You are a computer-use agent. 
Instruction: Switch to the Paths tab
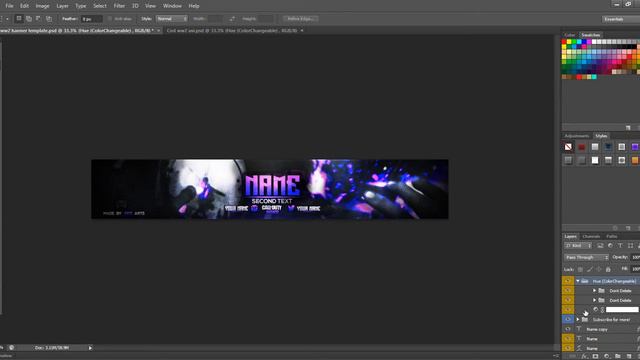[611, 236]
